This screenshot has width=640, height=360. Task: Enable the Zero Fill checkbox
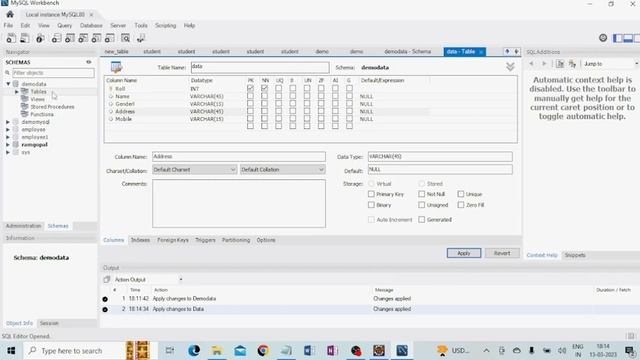(x=461, y=205)
